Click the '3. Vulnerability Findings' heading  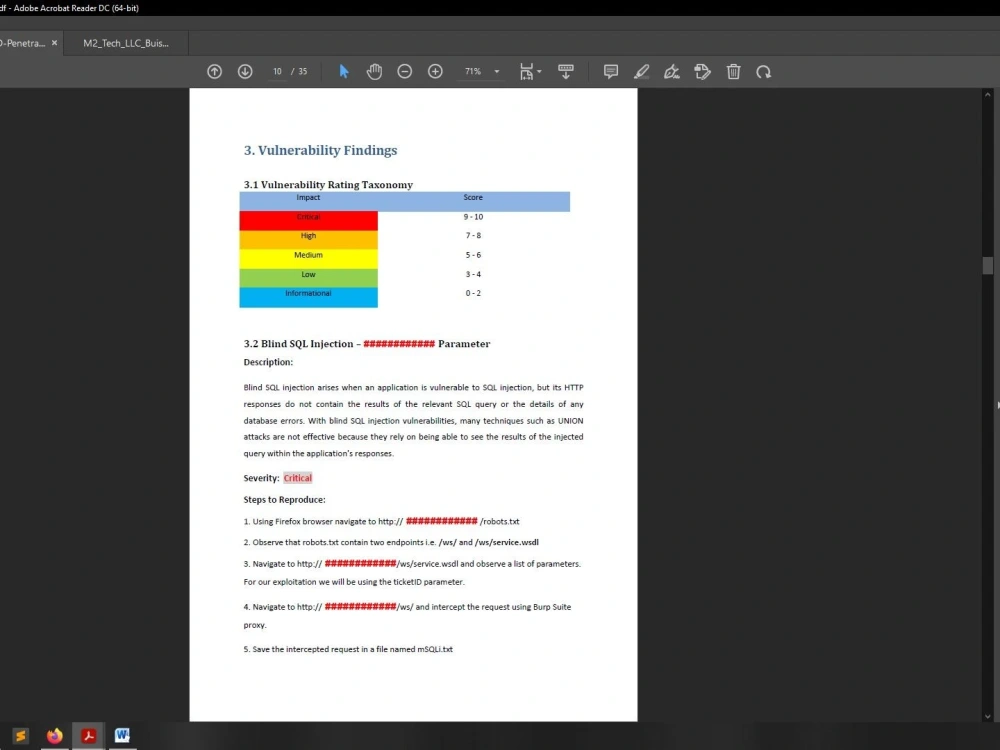click(x=320, y=151)
